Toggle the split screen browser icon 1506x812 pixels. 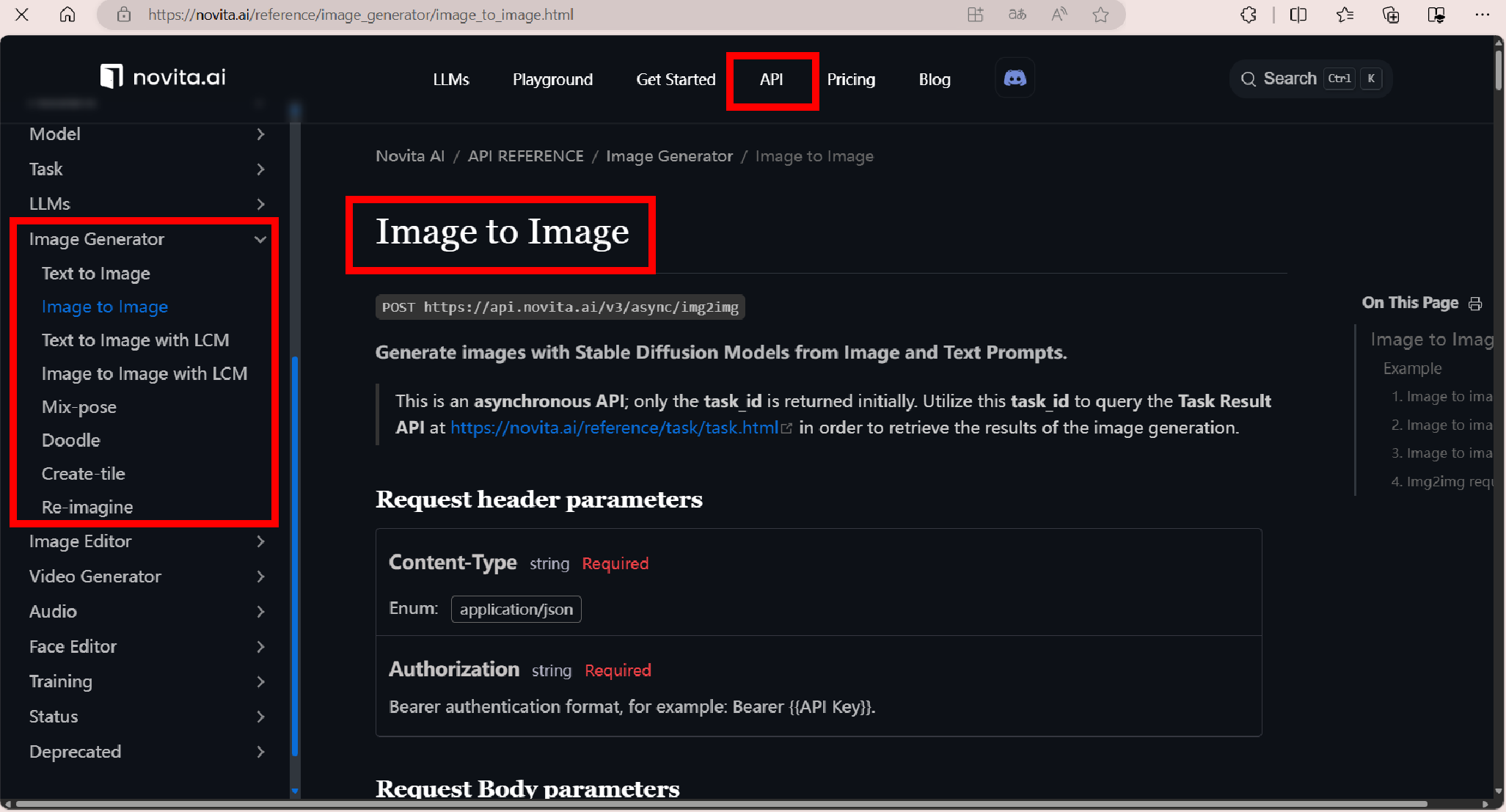(1298, 15)
